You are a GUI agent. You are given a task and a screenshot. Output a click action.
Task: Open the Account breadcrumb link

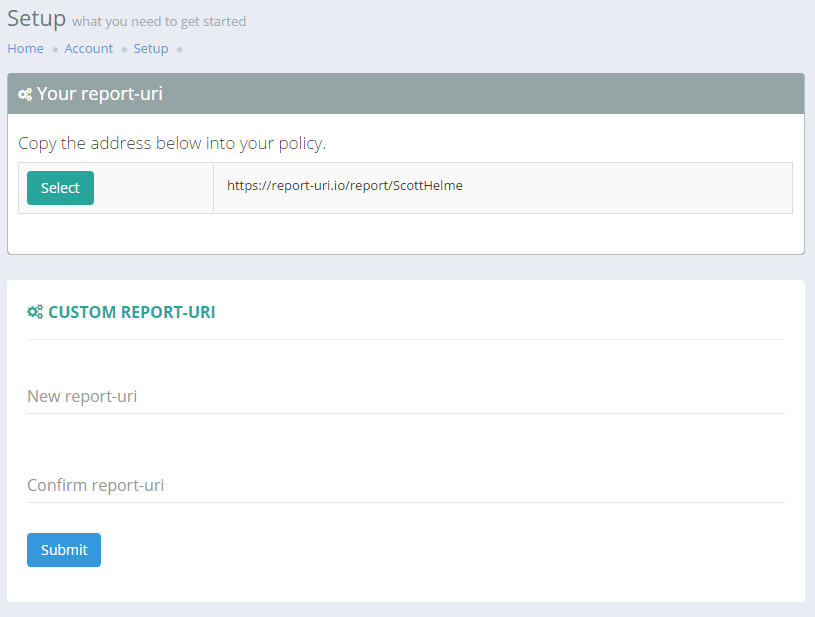(x=89, y=48)
